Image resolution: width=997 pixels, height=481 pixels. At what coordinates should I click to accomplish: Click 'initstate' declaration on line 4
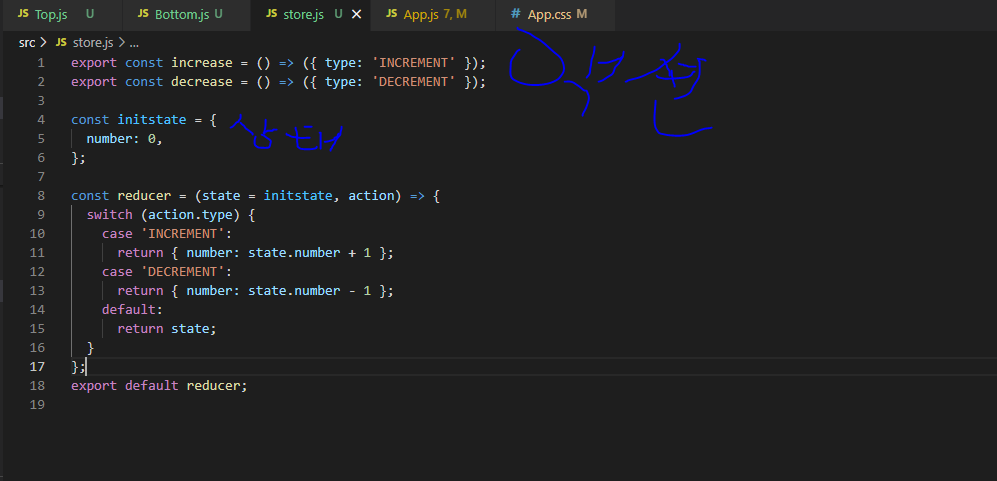[152, 120]
